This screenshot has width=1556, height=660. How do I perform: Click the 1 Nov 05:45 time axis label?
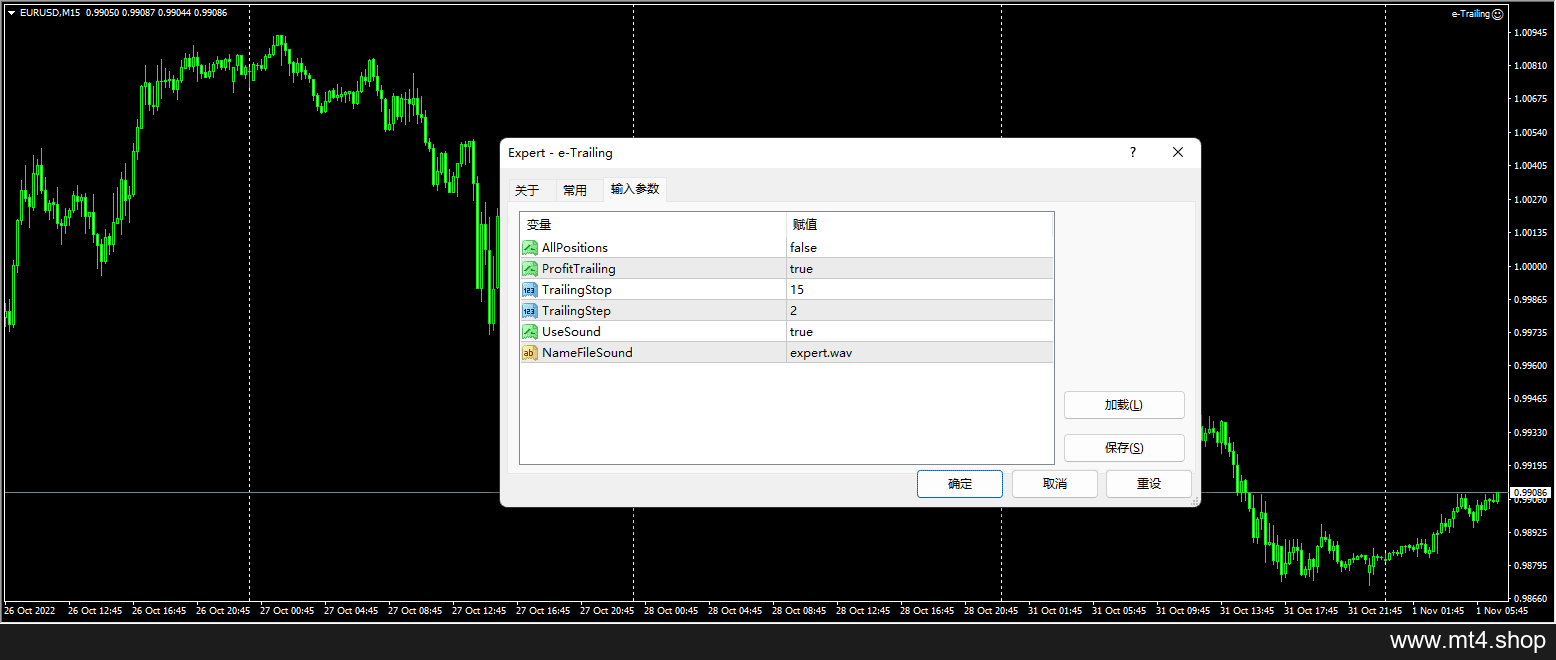point(1501,610)
